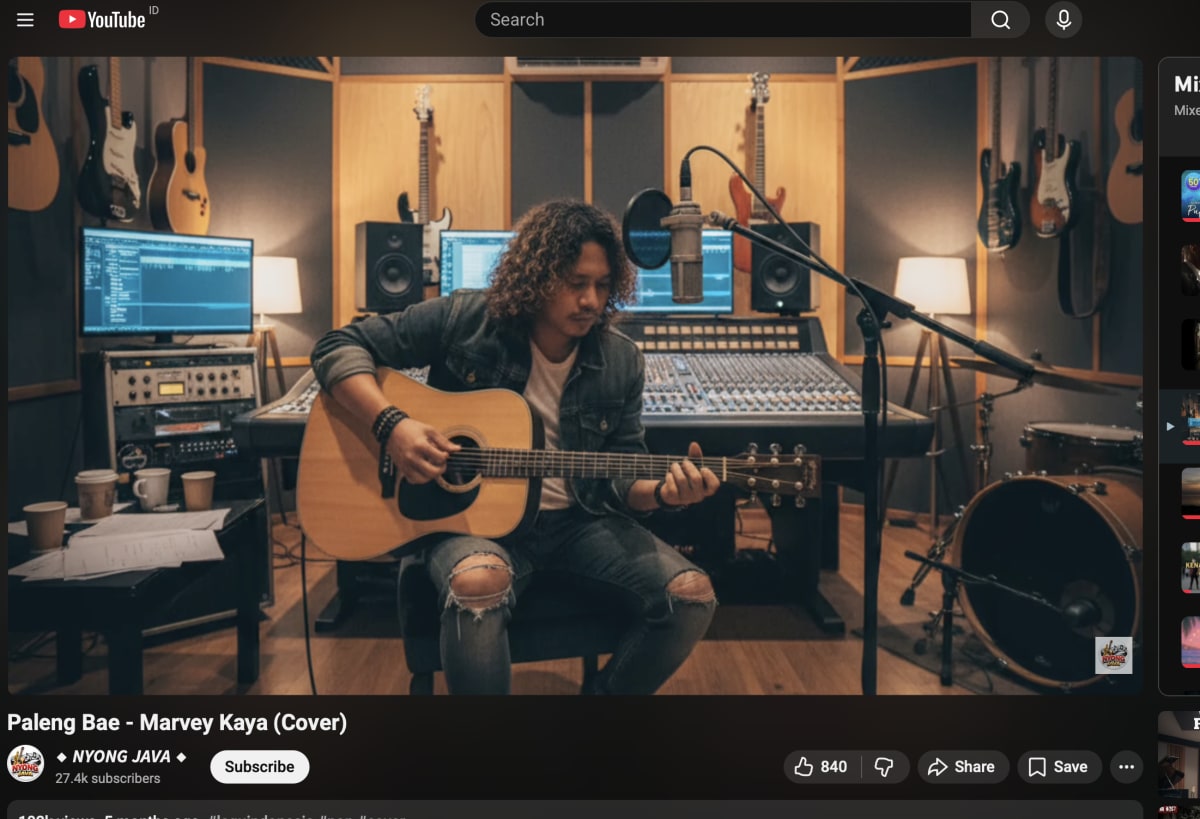
Task: Subscribe to the NYONG JAVA channel
Action: [x=259, y=767]
